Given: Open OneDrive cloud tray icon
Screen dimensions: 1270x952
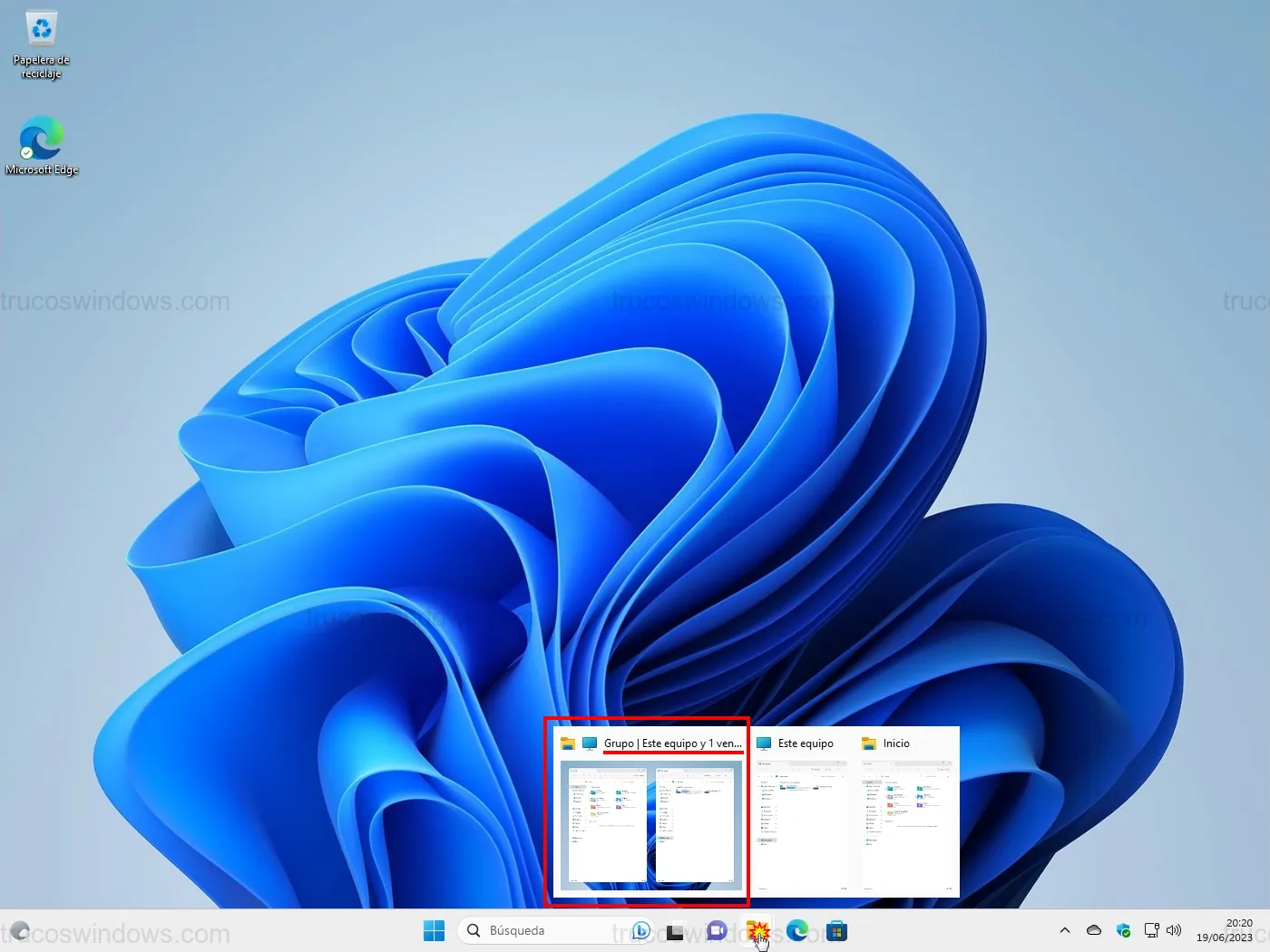Looking at the screenshot, I should pyautogui.click(x=1094, y=930).
